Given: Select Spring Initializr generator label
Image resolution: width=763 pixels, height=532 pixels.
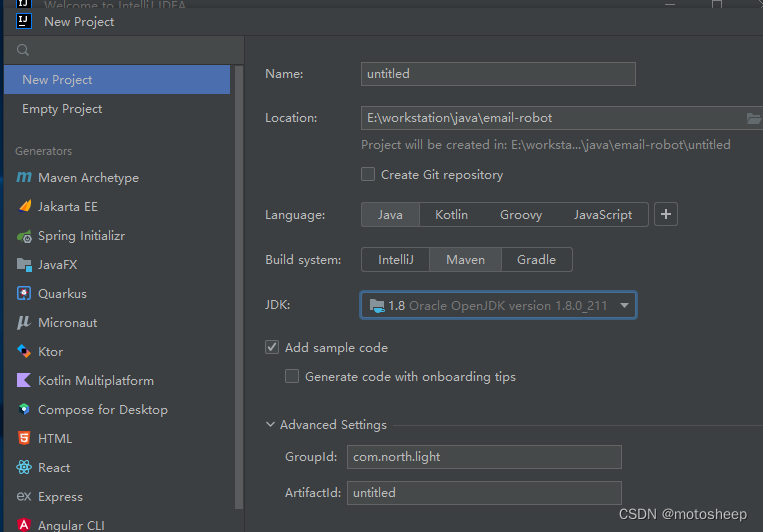Looking at the screenshot, I should tap(81, 236).
